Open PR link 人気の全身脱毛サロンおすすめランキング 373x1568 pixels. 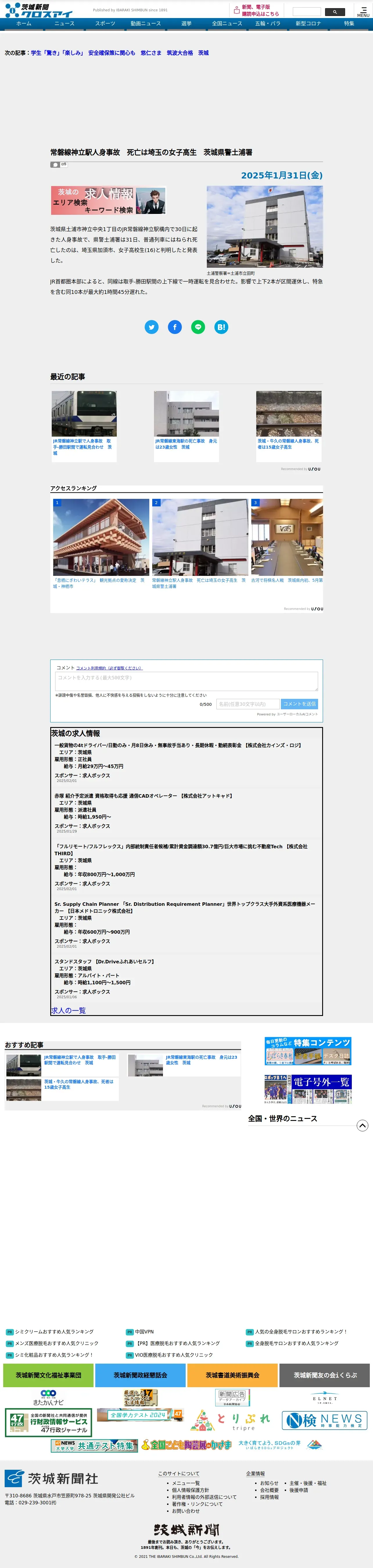coord(301,1332)
